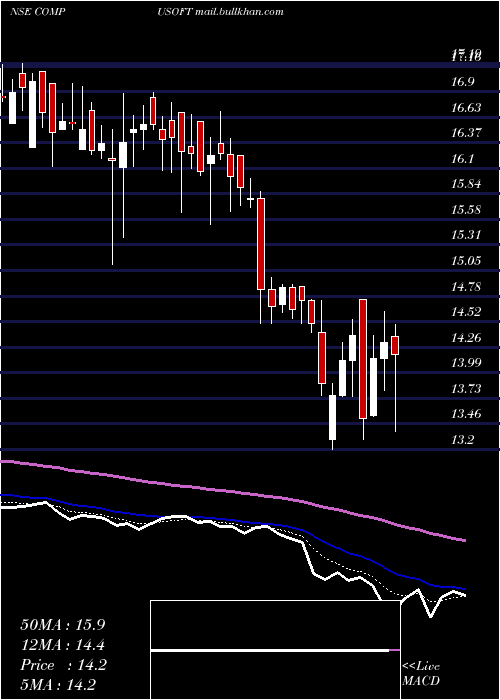
Task: Click the 'NSE COMP' title text
Action: pyautogui.click(x=38, y=12)
